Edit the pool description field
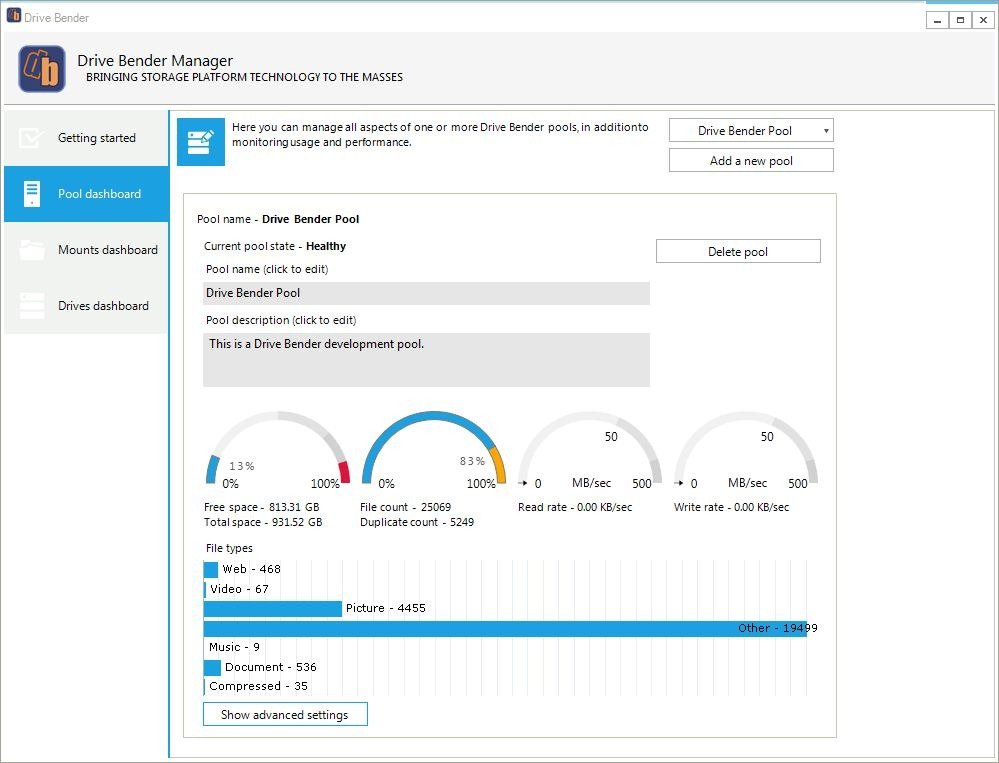The image size is (999, 763). 426,360
